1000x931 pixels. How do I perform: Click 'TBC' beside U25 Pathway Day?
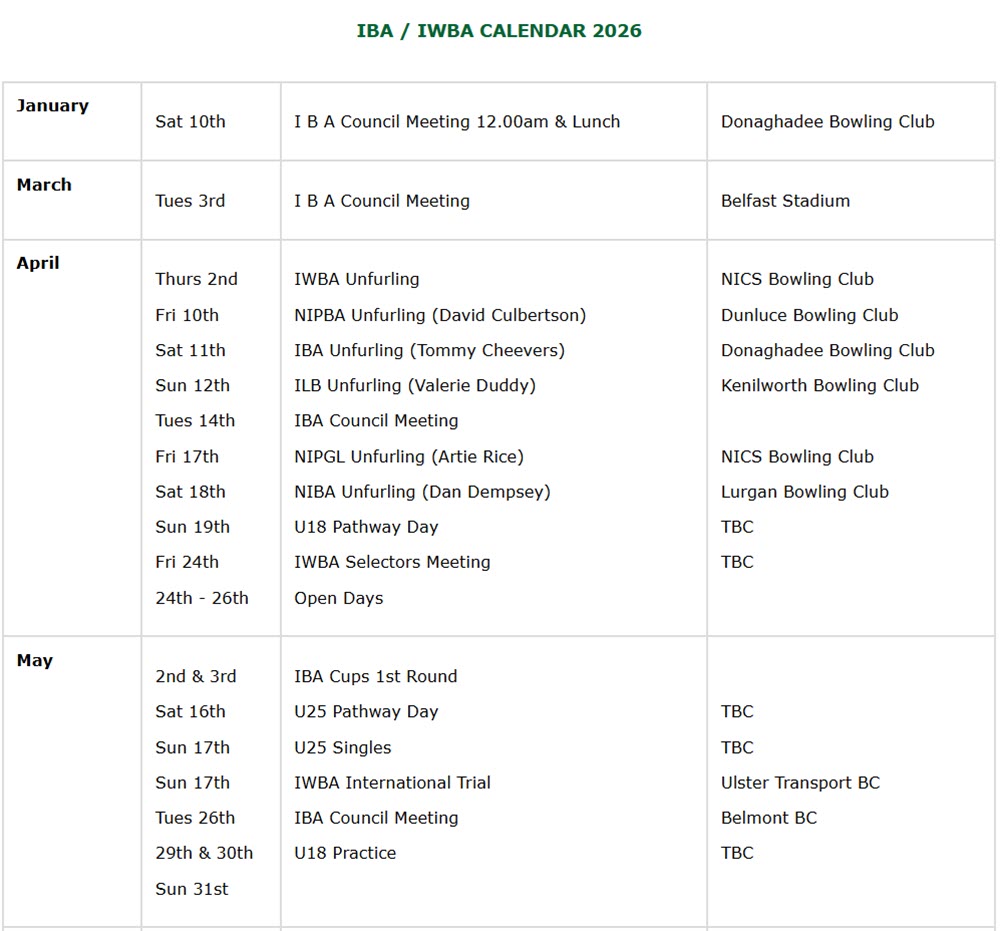[737, 712]
